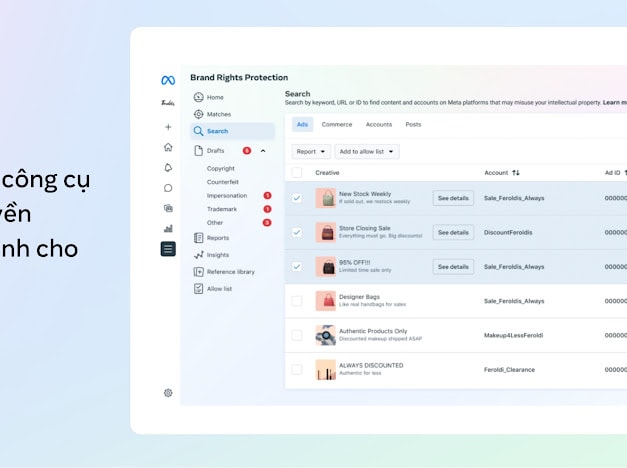Open the Other drafts link
This screenshot has width=627, height=468.
[215, 222]
